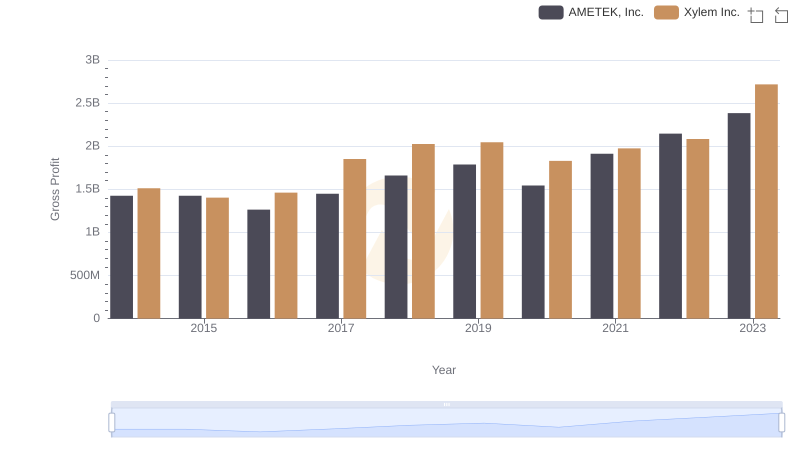The width and height of the screenshot is (800, 461).
Task: Click the AMETEK 2022 bar
Action: coord(670,226)
